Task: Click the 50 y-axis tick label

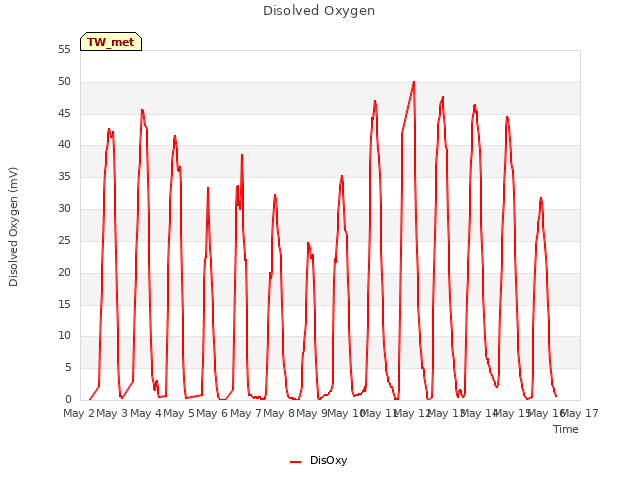Action: coord(64,82)
